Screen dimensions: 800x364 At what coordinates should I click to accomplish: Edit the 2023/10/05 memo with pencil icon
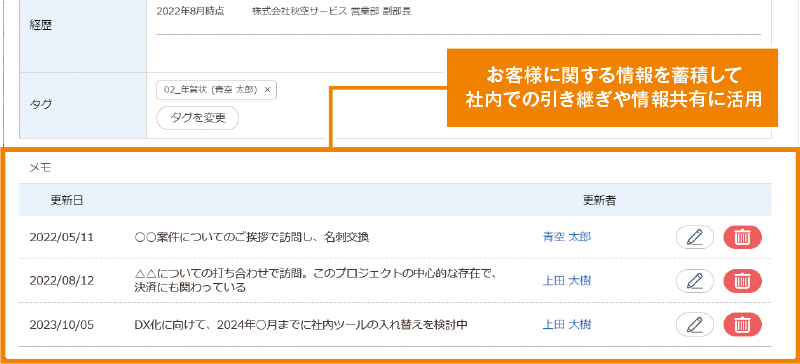point(694,325)
